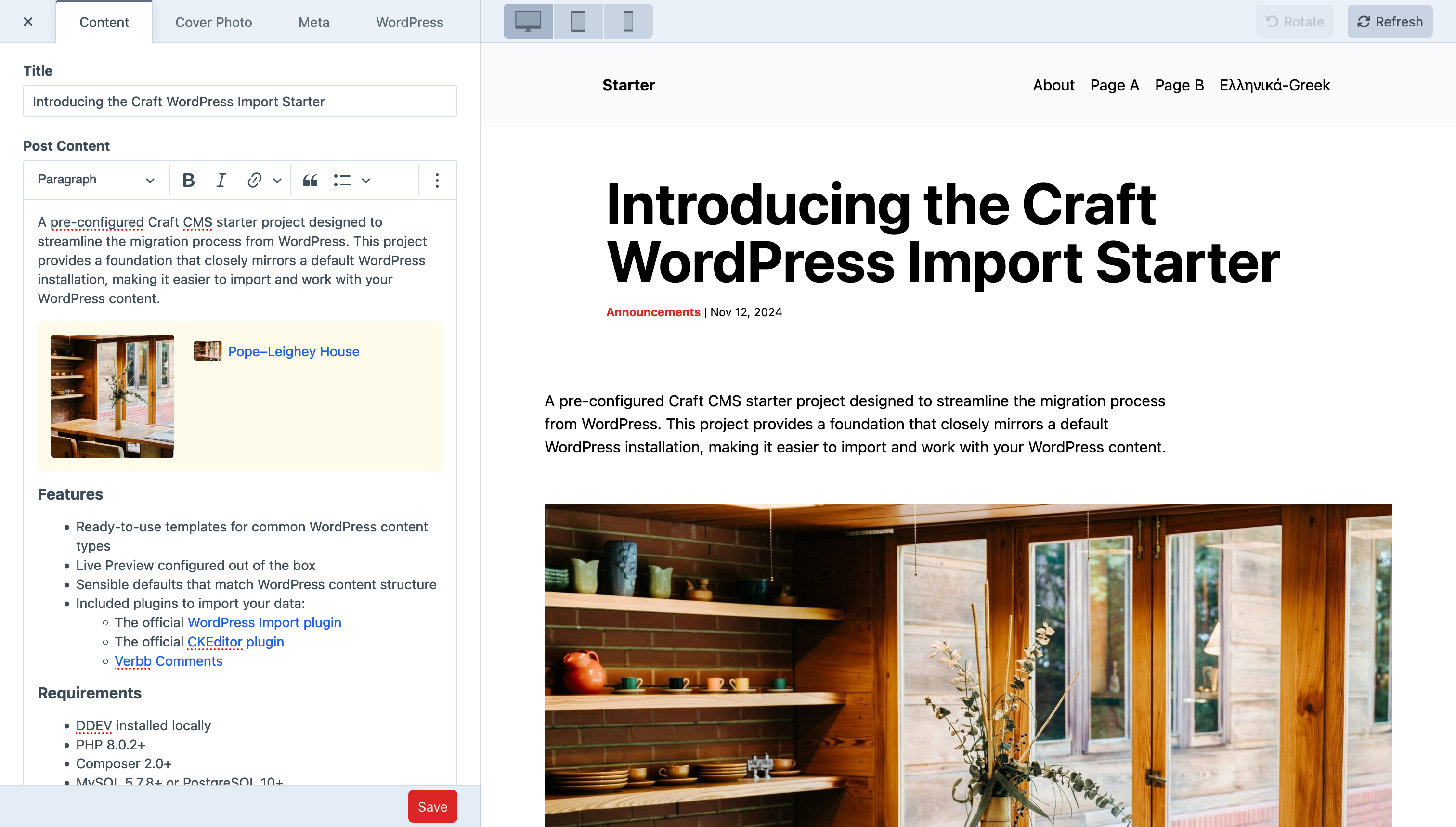Viewport: 1456px width, 827px height.
Task: Open About in preview navigation
Action: coord(1053,85)
